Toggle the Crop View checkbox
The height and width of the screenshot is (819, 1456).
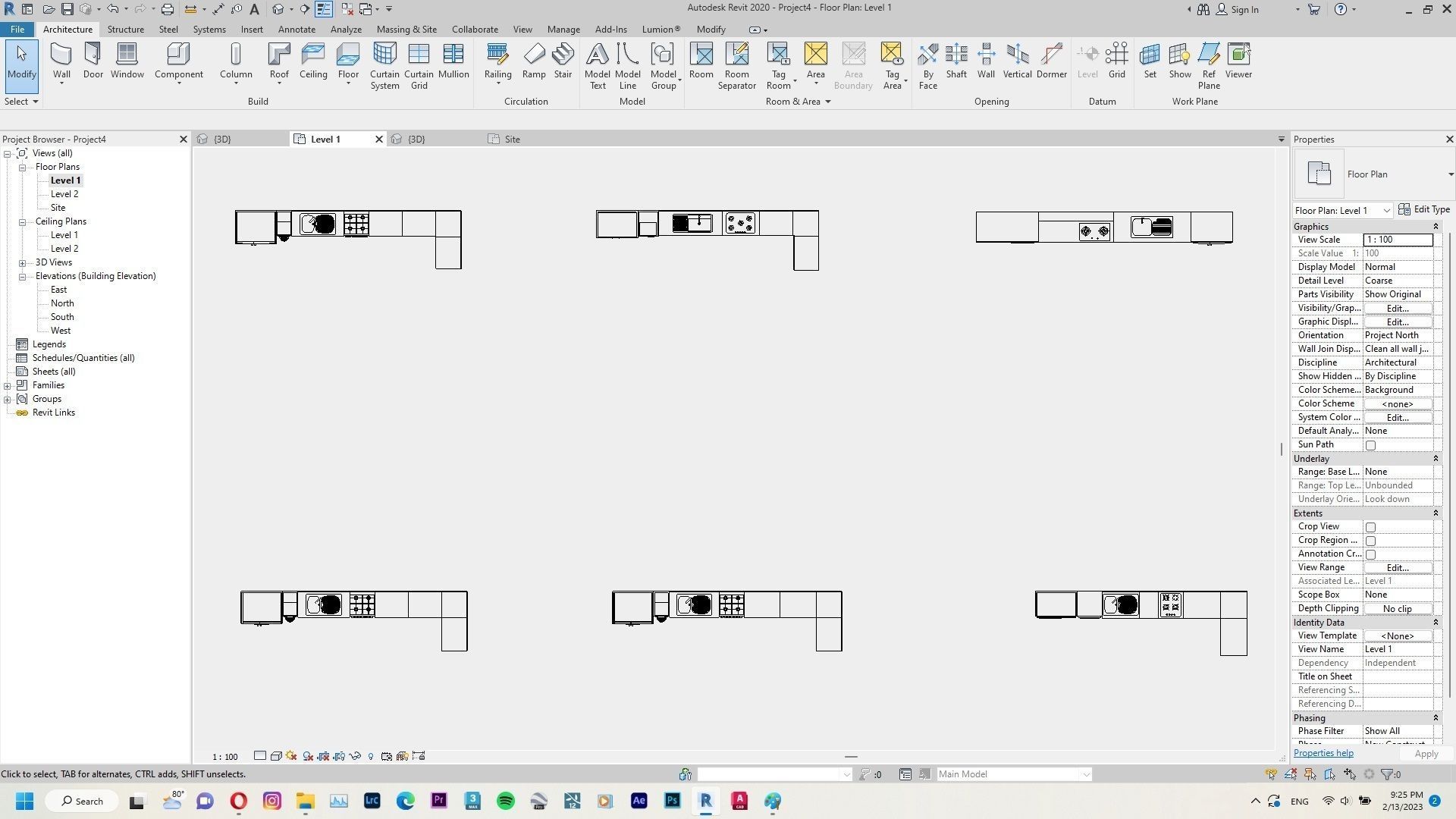click(1370, 527)
